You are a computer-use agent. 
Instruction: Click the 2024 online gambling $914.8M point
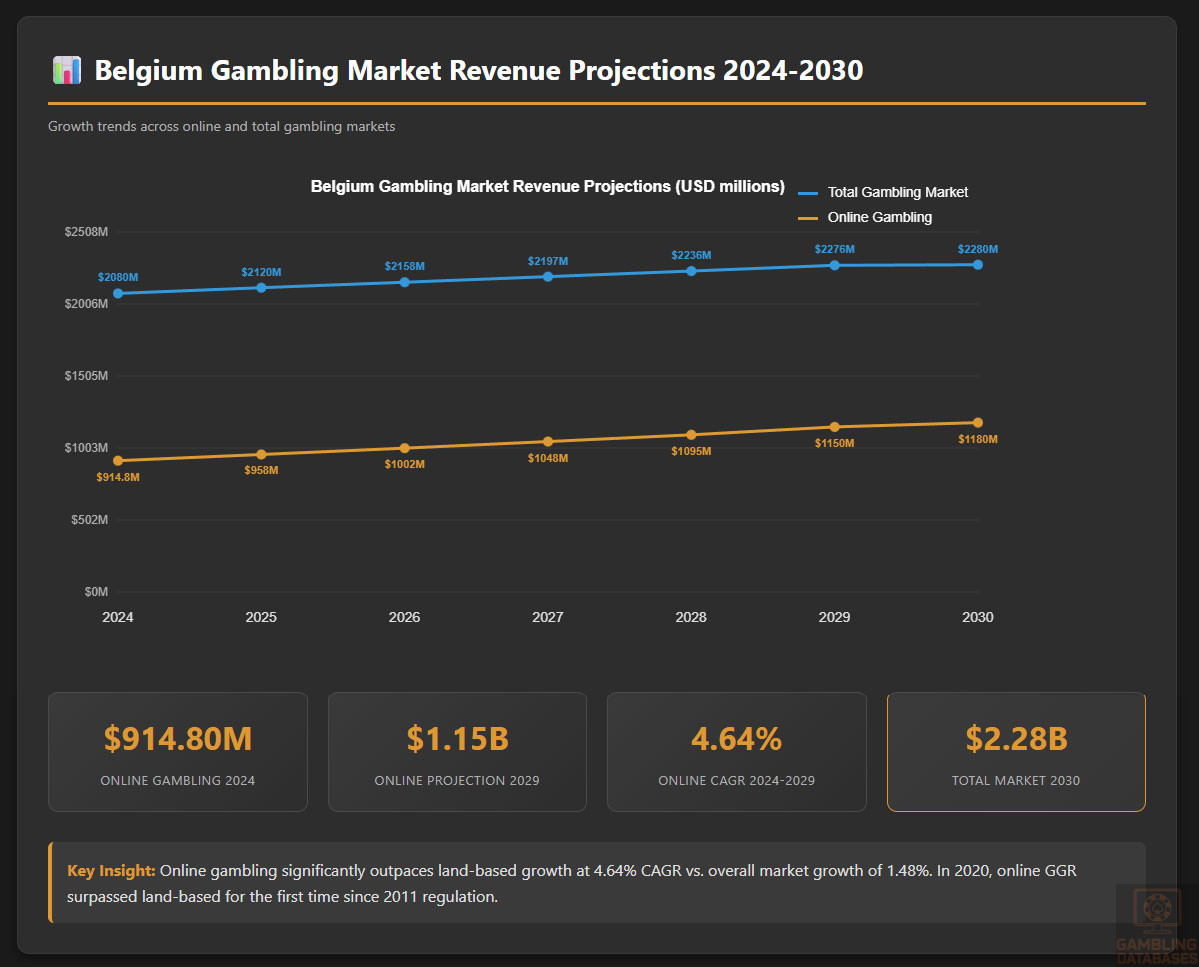[x=118, y=461]
